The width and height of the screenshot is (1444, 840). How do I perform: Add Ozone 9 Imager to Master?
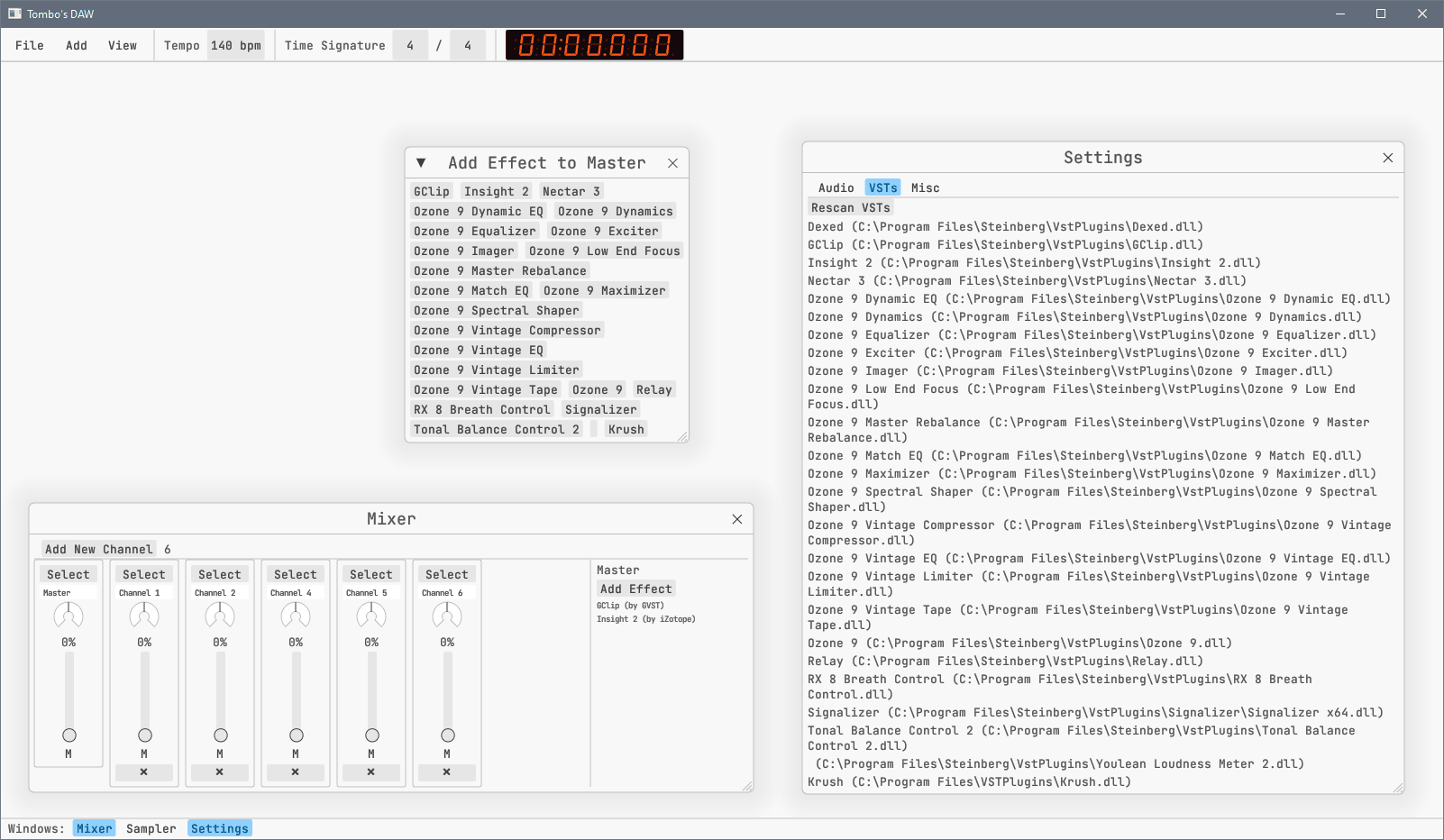[x=464, y=251]
